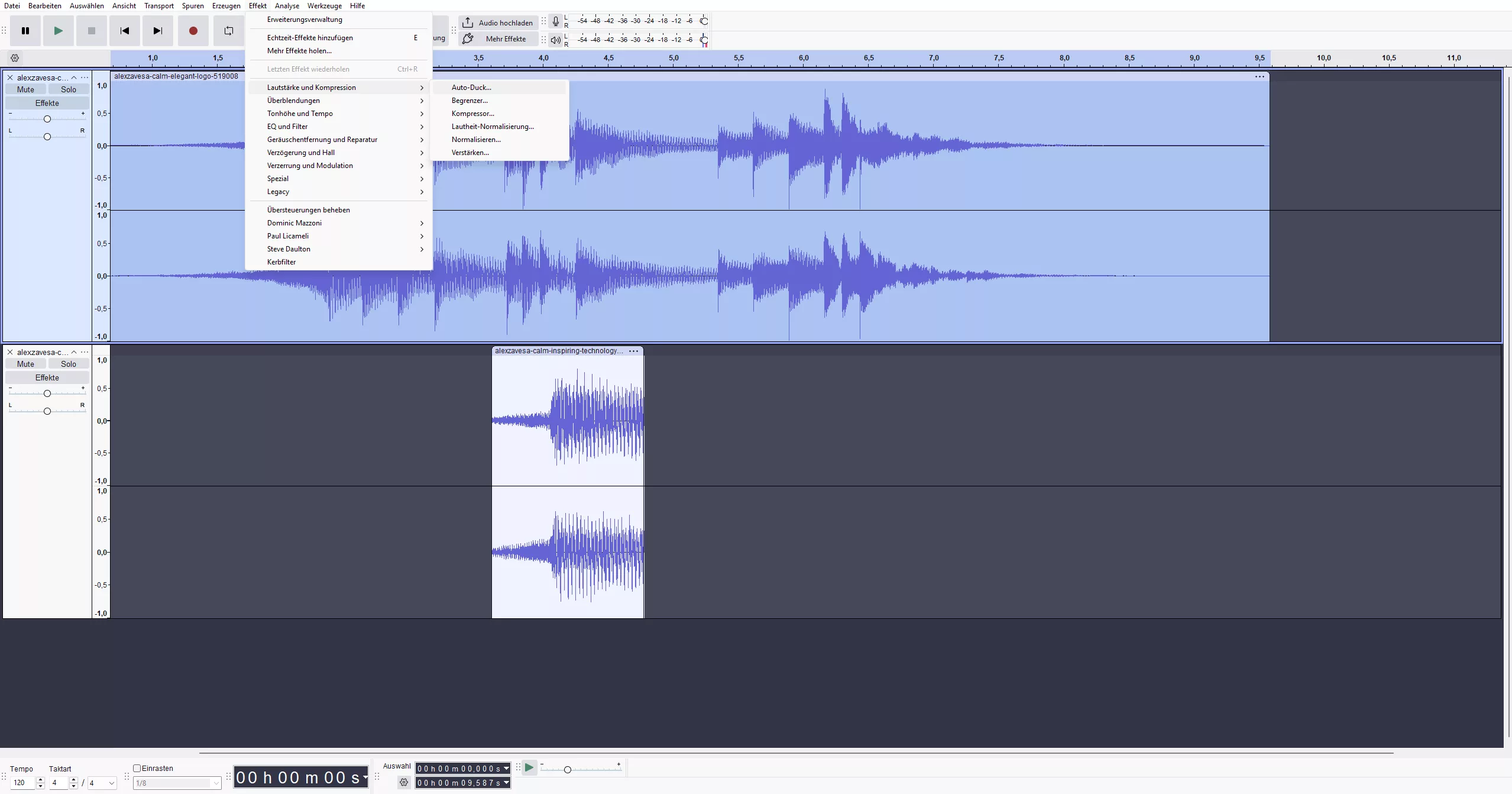Click the Mehr Effekte plug icon
This screenshot has height=794, width=1512.
468,39
